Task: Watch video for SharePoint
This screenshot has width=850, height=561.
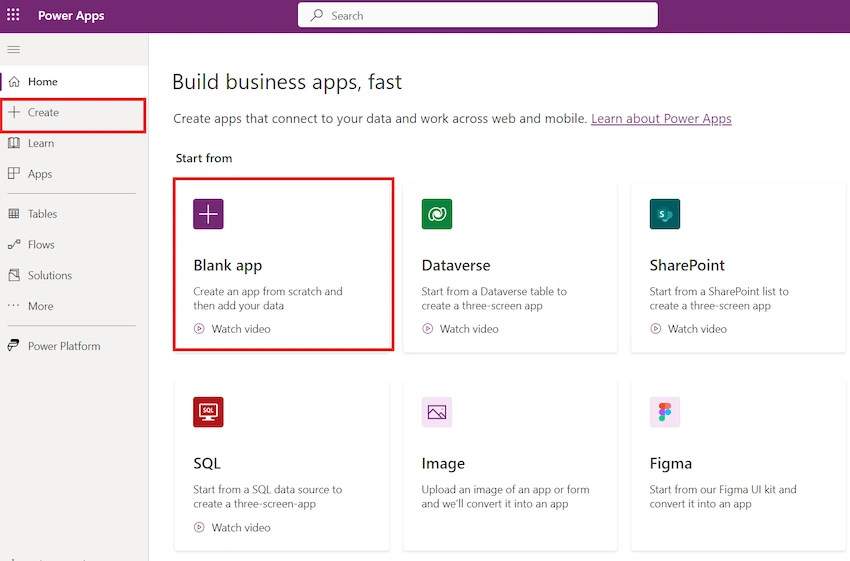Action: (697, 328)
